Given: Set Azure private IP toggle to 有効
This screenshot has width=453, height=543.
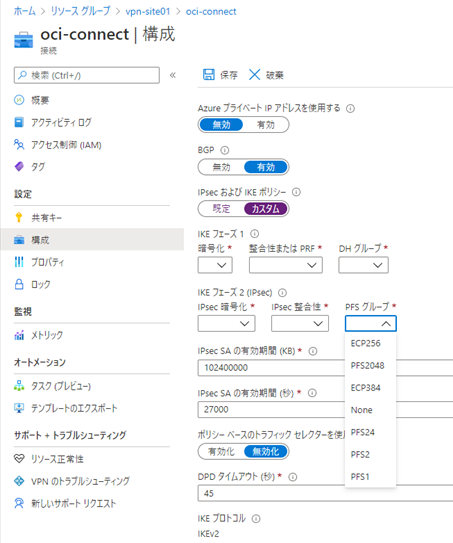Looking at the screenshot, I should coord(266,125).
